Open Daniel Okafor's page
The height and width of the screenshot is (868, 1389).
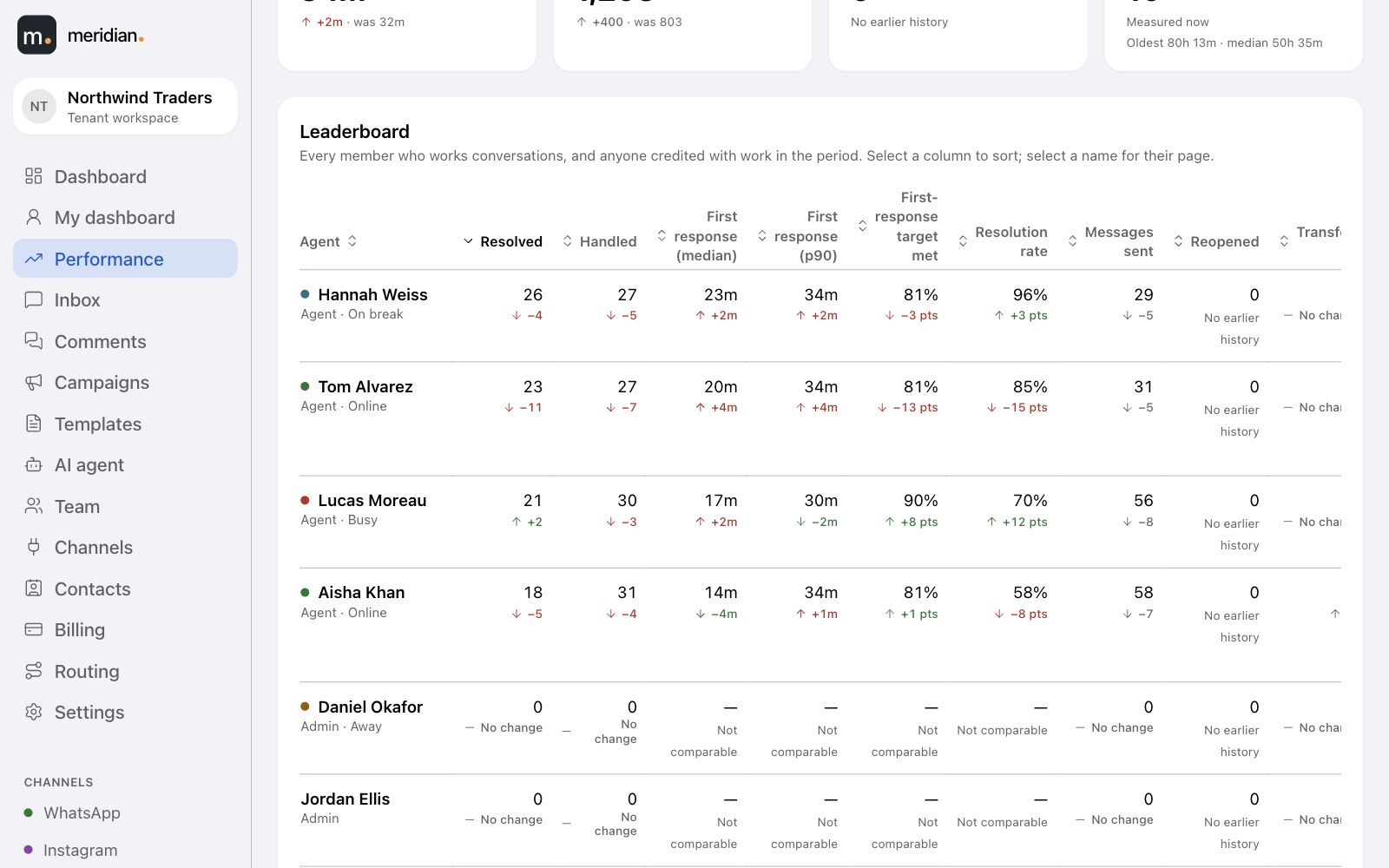point(371,707)
